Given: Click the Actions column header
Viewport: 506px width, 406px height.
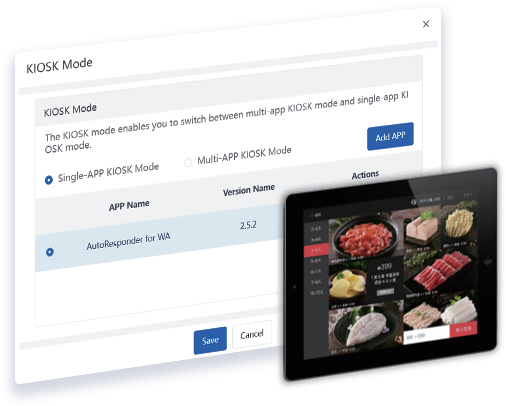Looking at the screenshot, I should [x=365, y=175].
